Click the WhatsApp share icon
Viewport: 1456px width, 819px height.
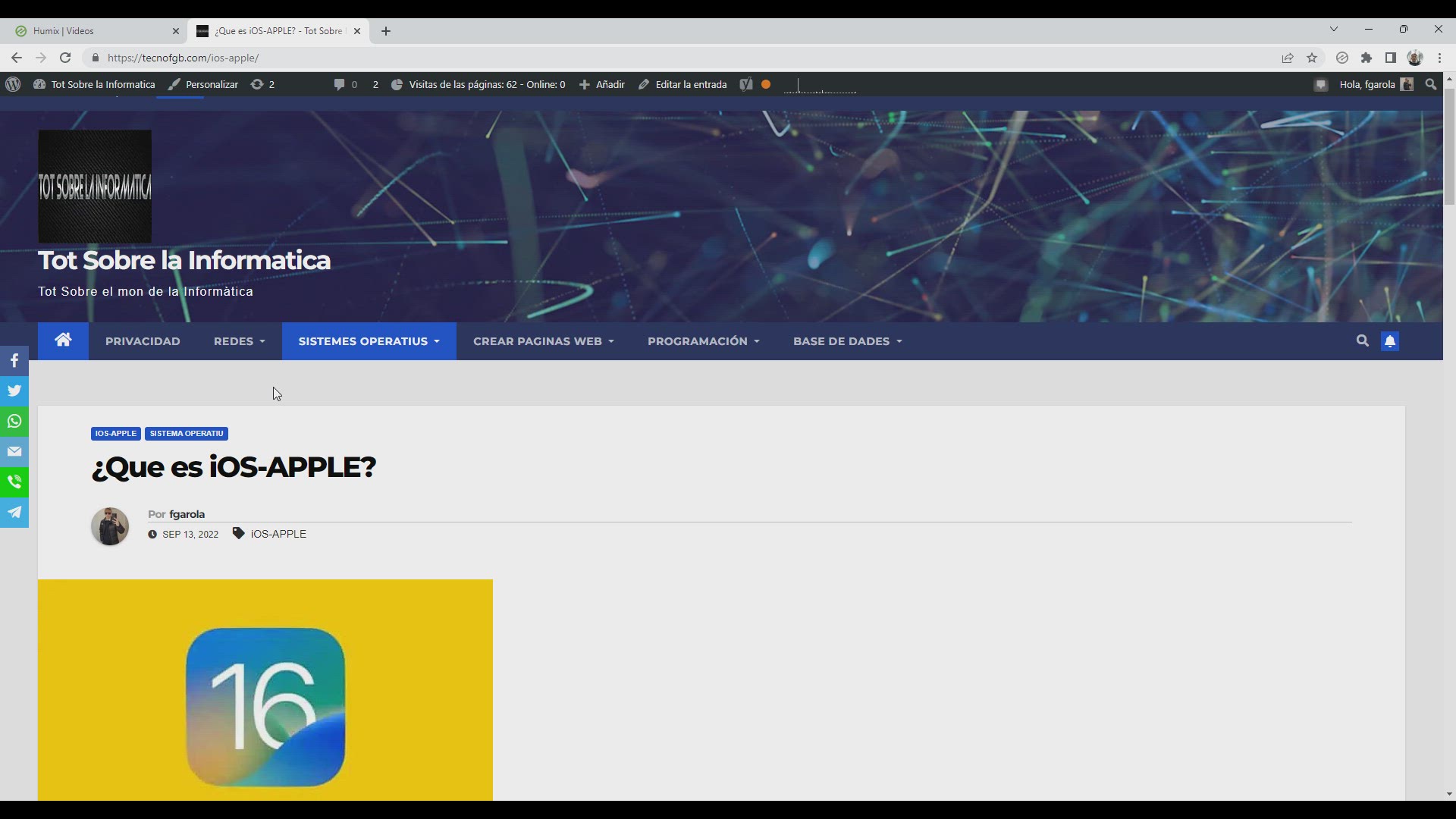(14, 422)
